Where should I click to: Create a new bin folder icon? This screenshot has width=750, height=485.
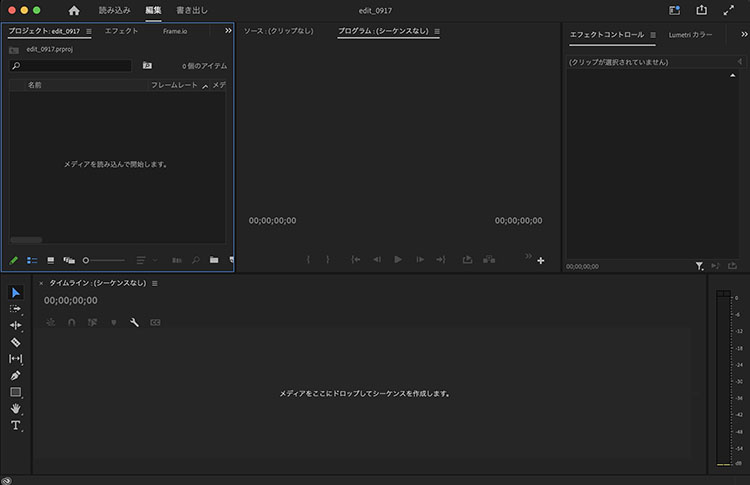[214, 260]
